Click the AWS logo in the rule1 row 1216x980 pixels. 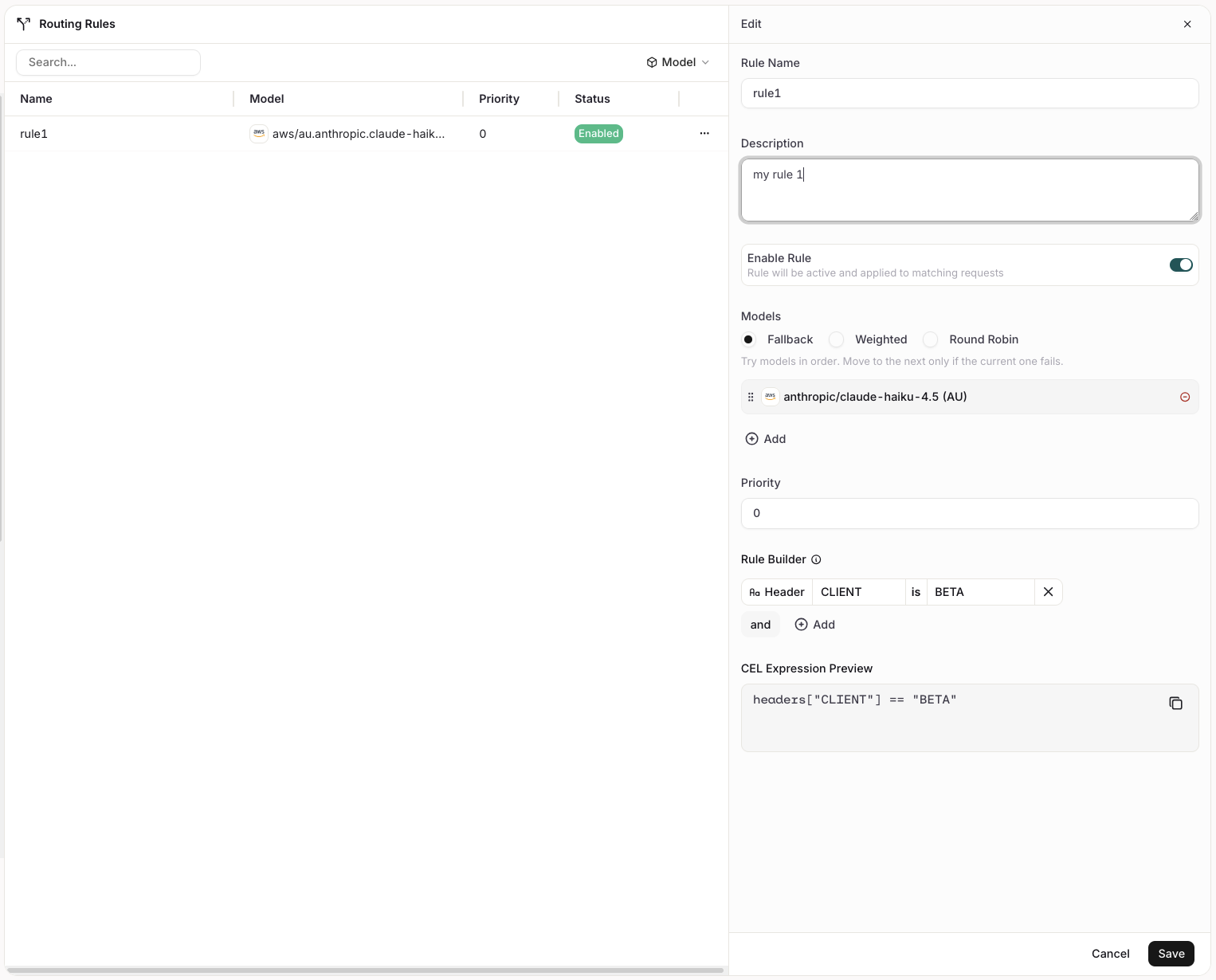259,134
